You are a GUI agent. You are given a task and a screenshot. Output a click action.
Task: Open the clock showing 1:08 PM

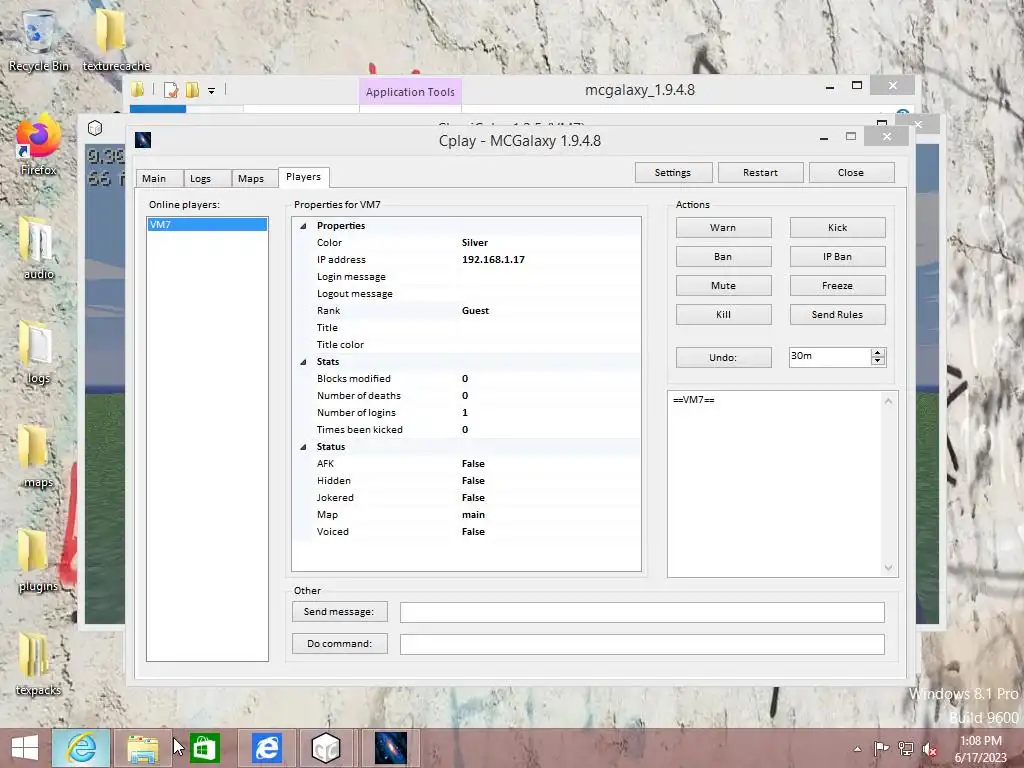[980, 749]
